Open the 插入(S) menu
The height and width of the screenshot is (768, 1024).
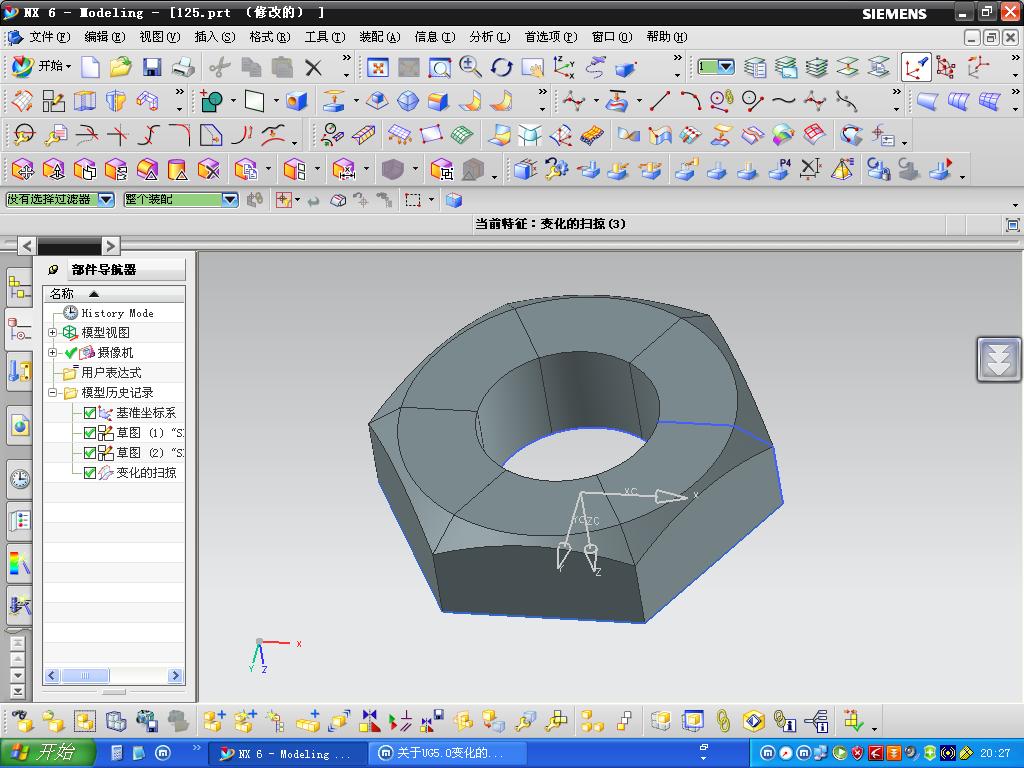[214, 37]
